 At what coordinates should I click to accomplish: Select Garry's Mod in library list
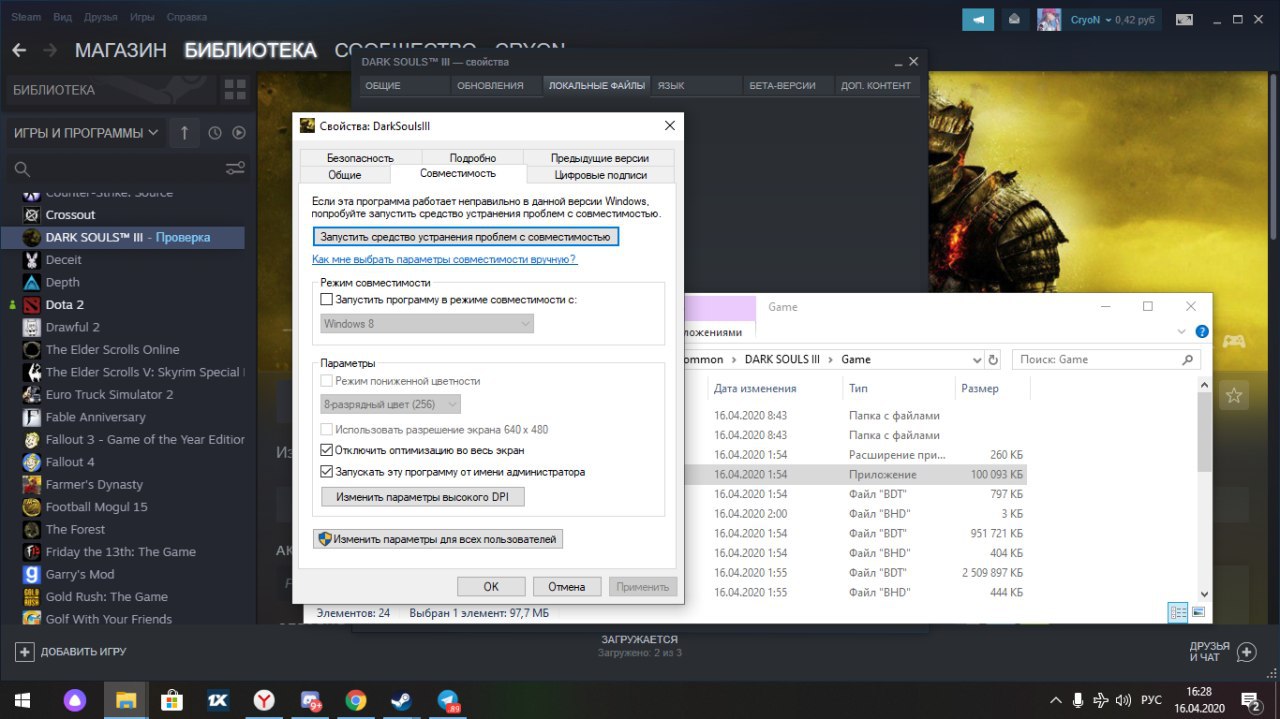(80, 574)
